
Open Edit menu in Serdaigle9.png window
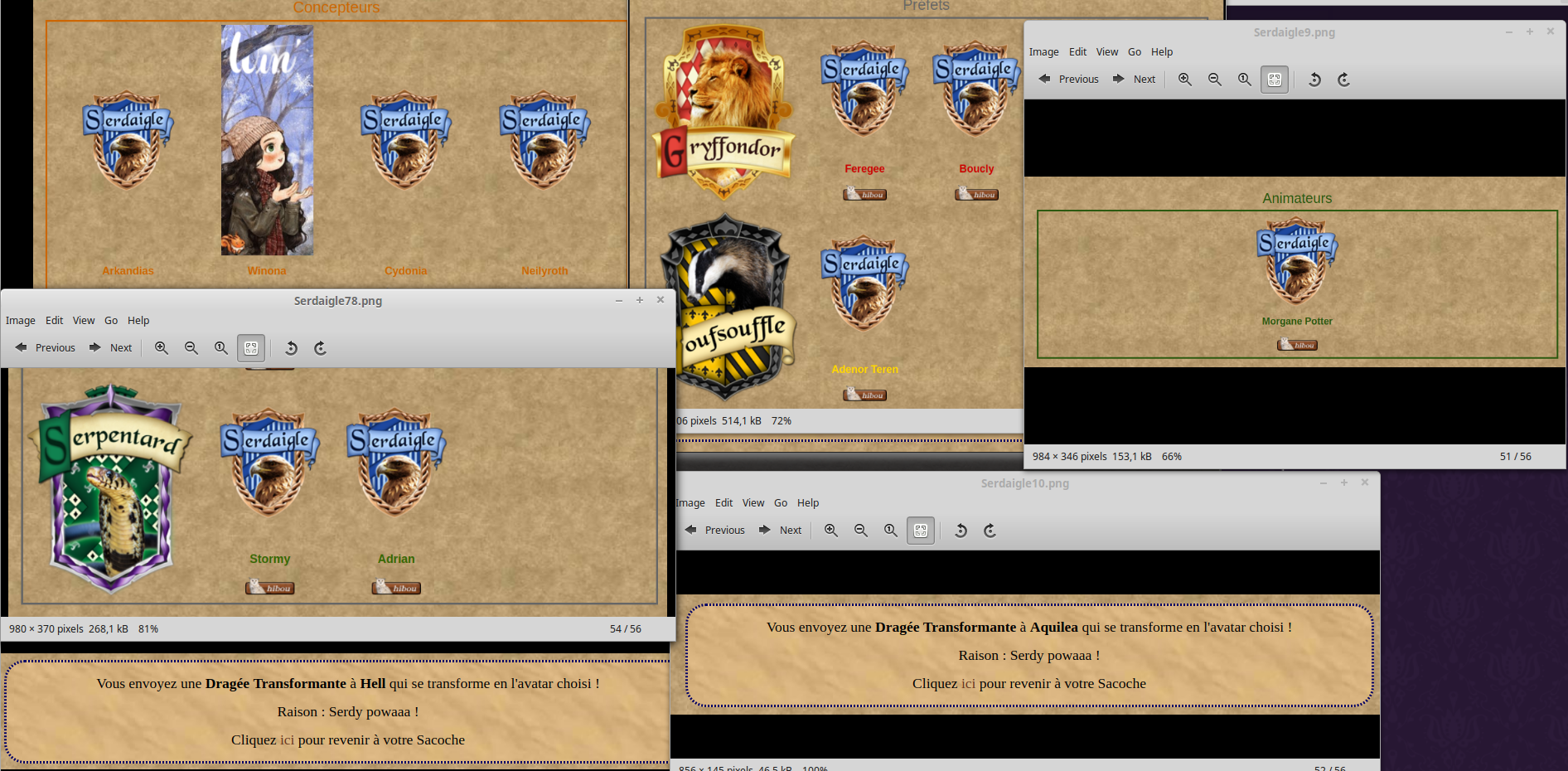pyautogui.click(x=1077, y=51)
